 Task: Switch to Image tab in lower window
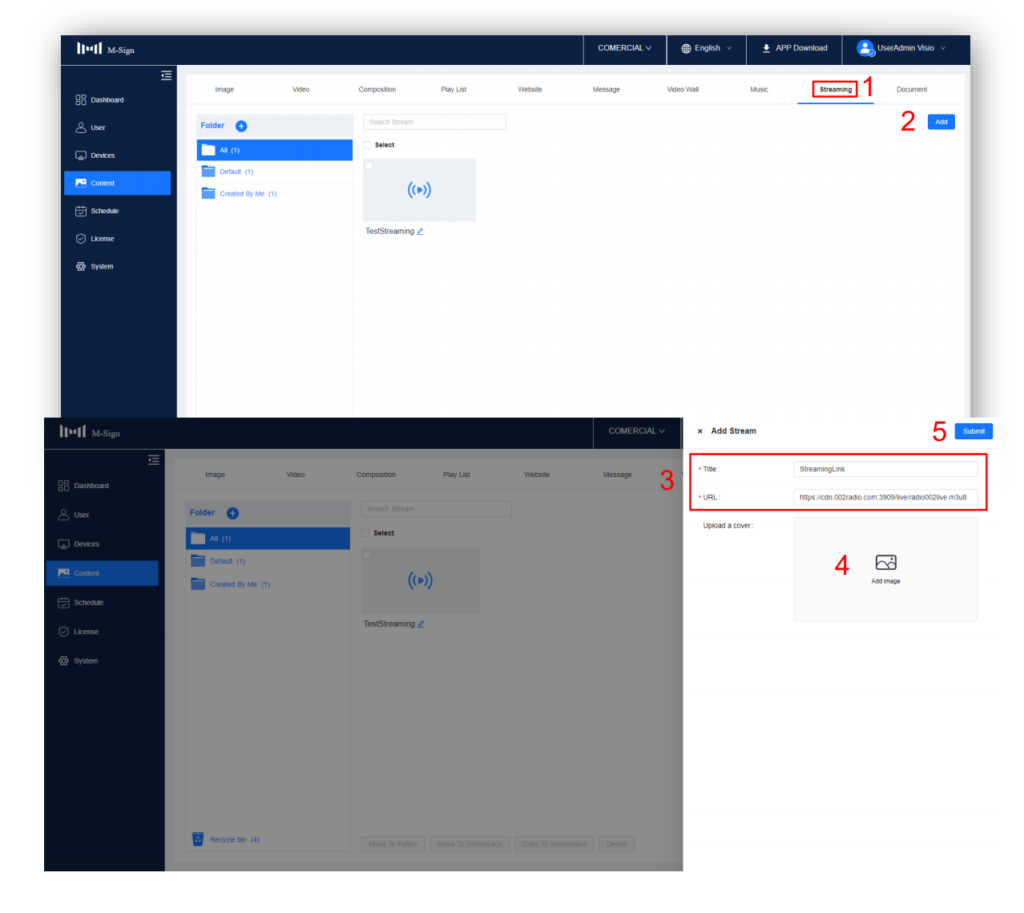click(215, 475)
